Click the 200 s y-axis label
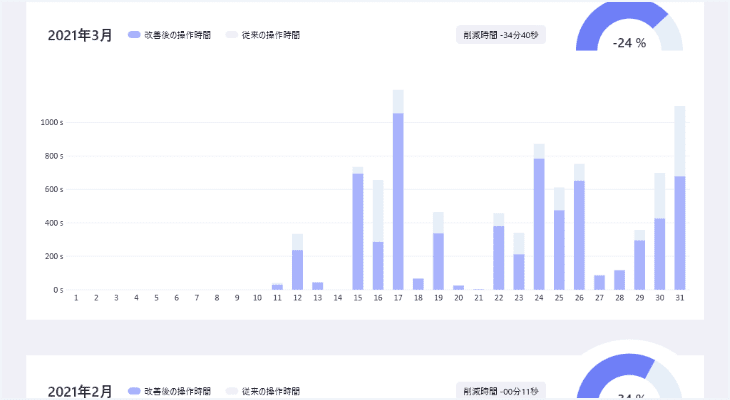Image resolution: width=730 pixels, height=400 pixels. [54, 257]
